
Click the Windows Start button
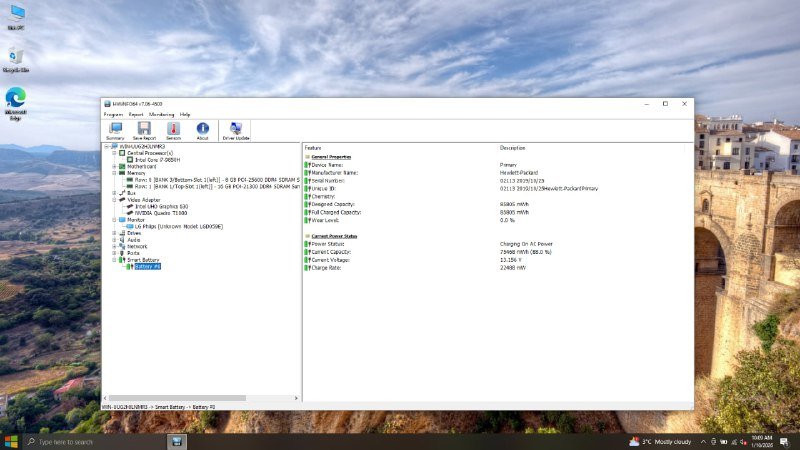tap(11, 441)
